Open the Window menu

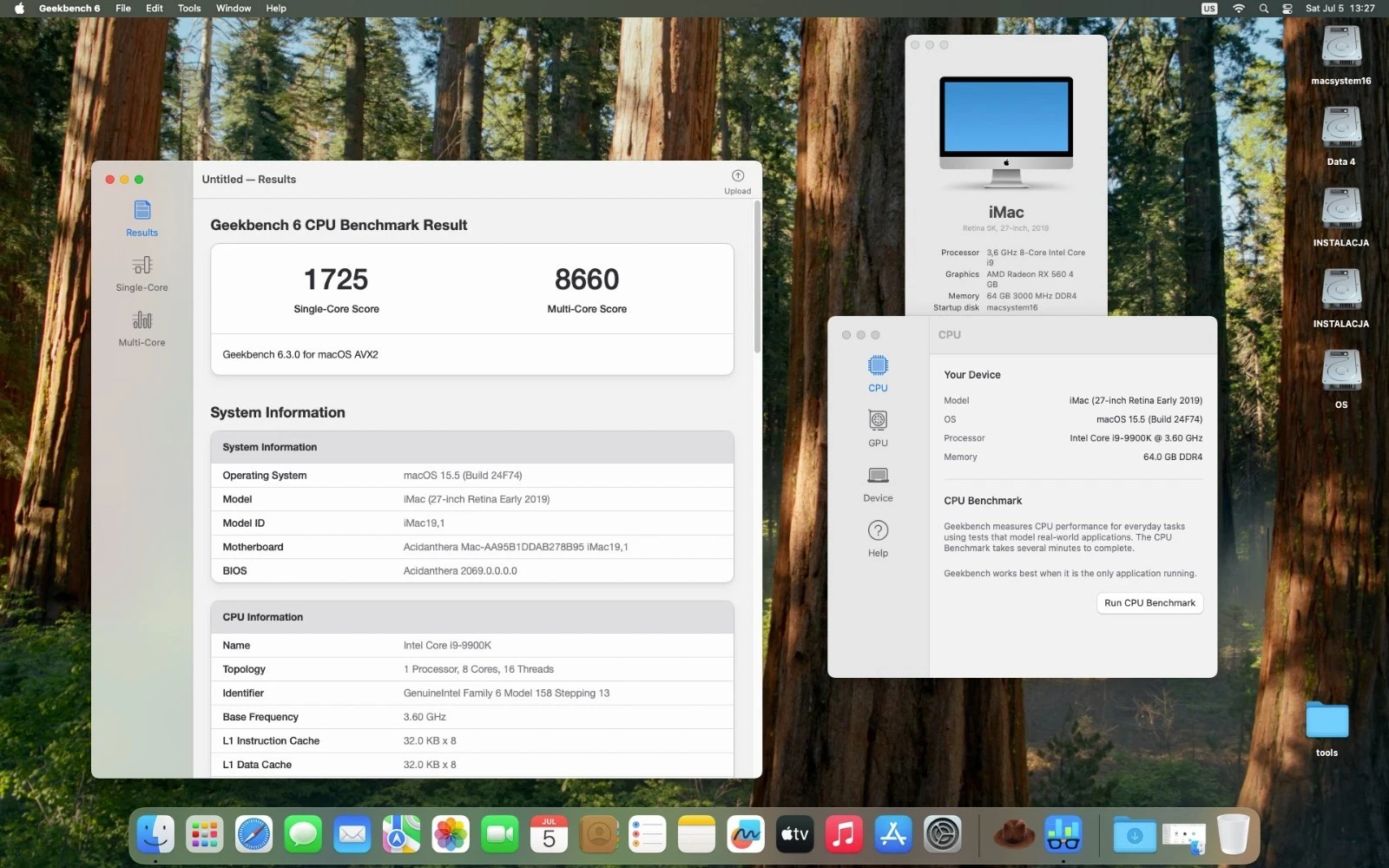[x=234, y=8]
